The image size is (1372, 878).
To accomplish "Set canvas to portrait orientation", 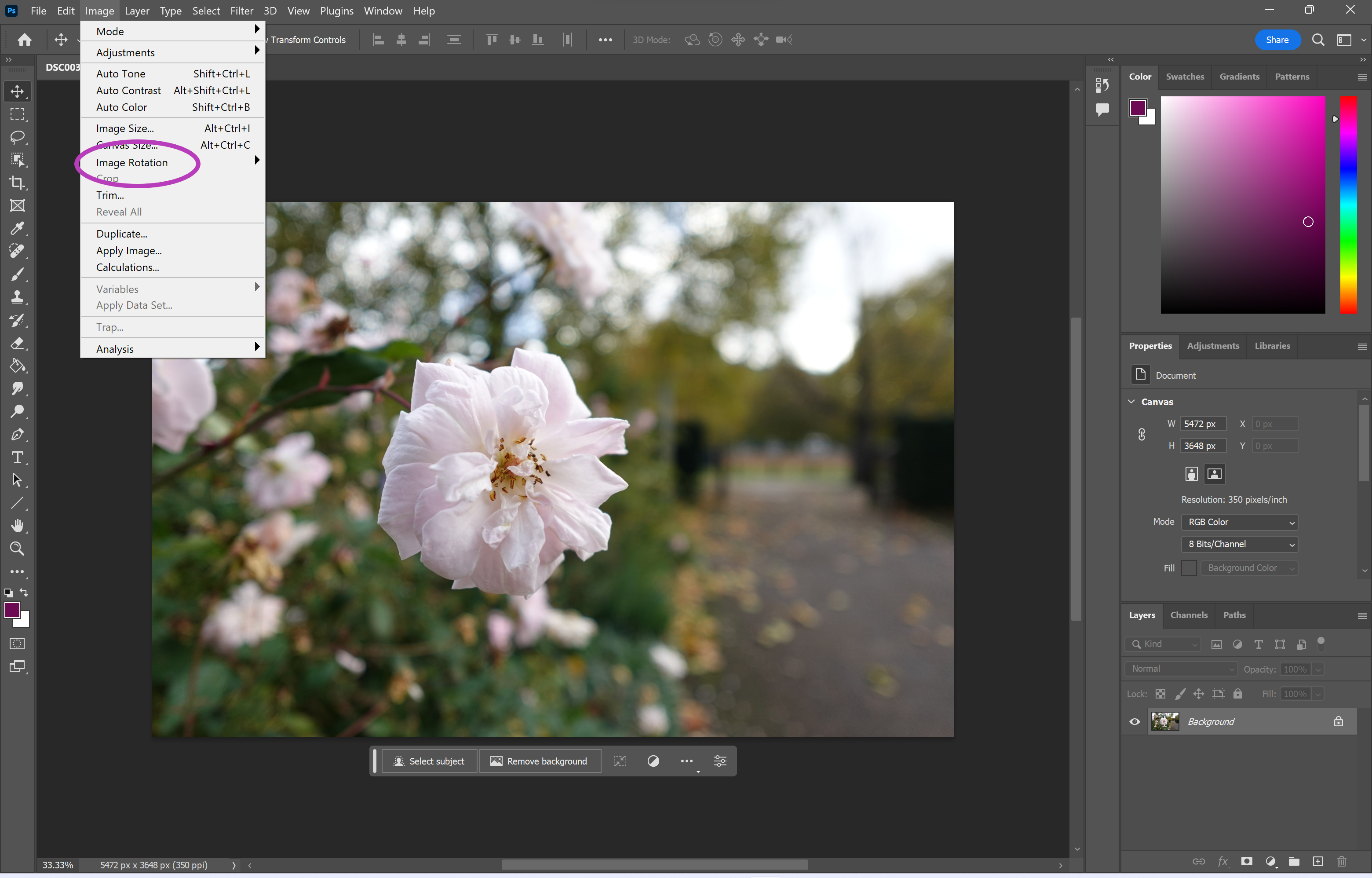I will pyautogui.click(x=1191, y=474).
